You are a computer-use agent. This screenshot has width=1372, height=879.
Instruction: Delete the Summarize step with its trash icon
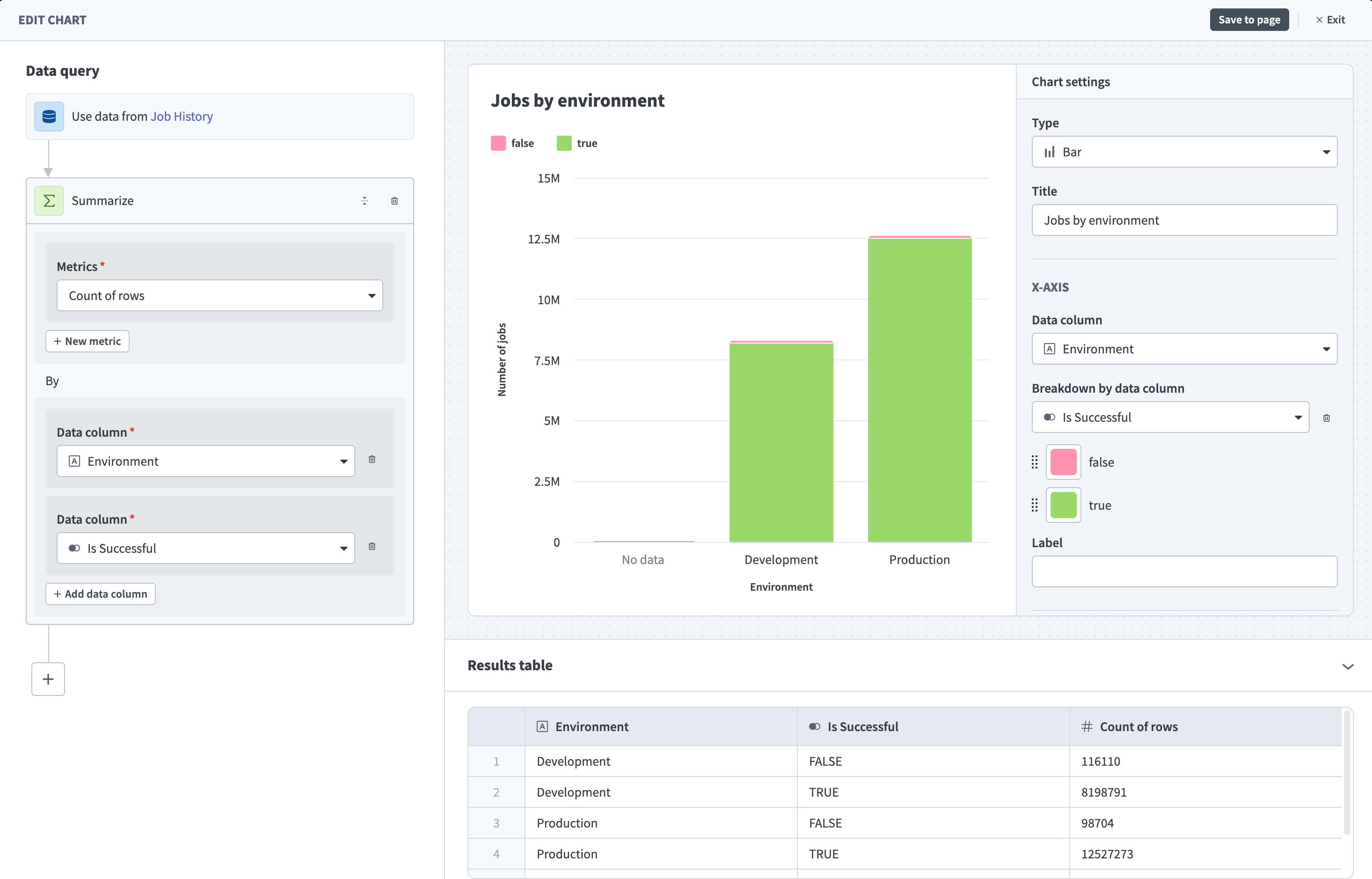(394, 201)
